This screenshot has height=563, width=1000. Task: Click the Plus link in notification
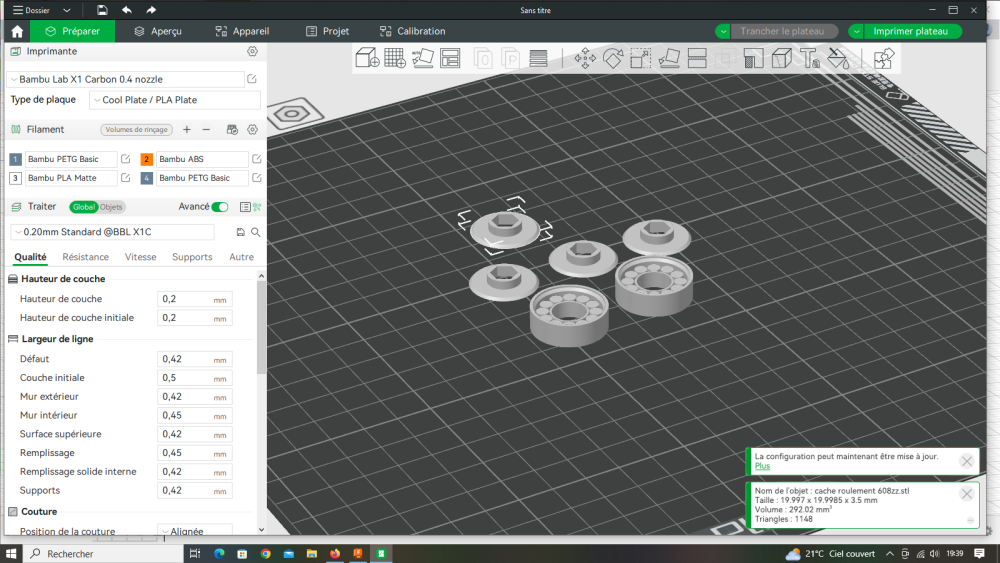point(762,466)
